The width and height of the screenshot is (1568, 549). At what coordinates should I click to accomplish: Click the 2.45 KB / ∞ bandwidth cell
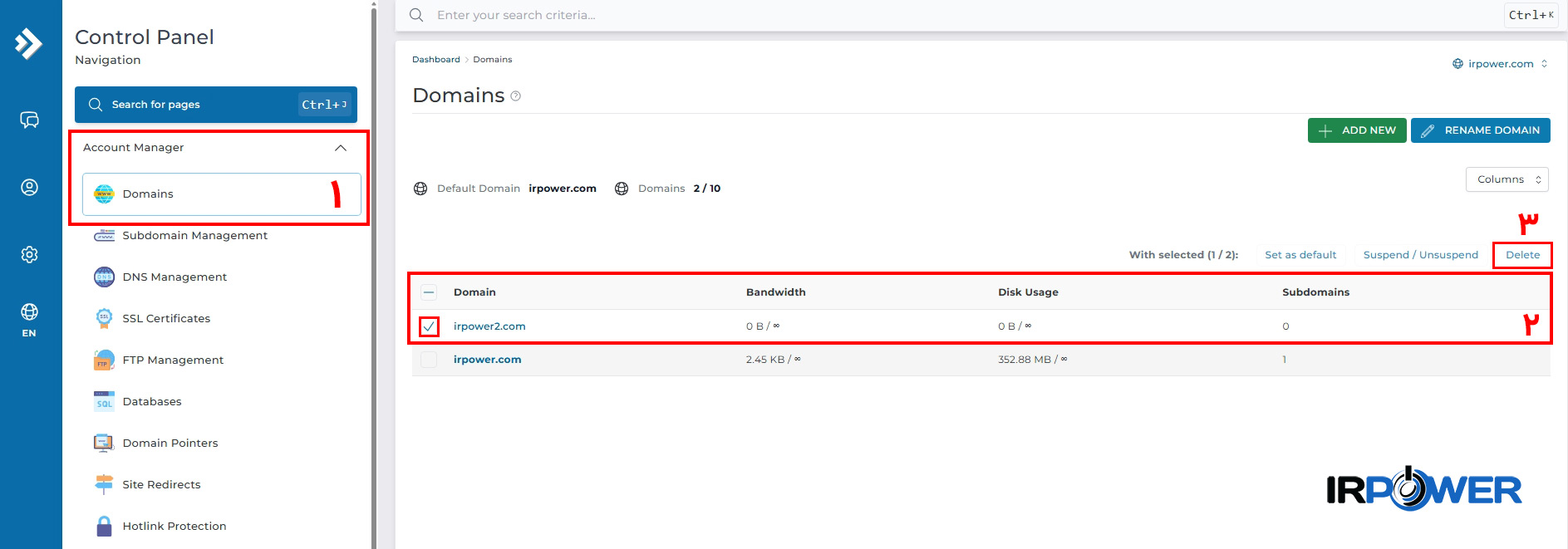773,360
